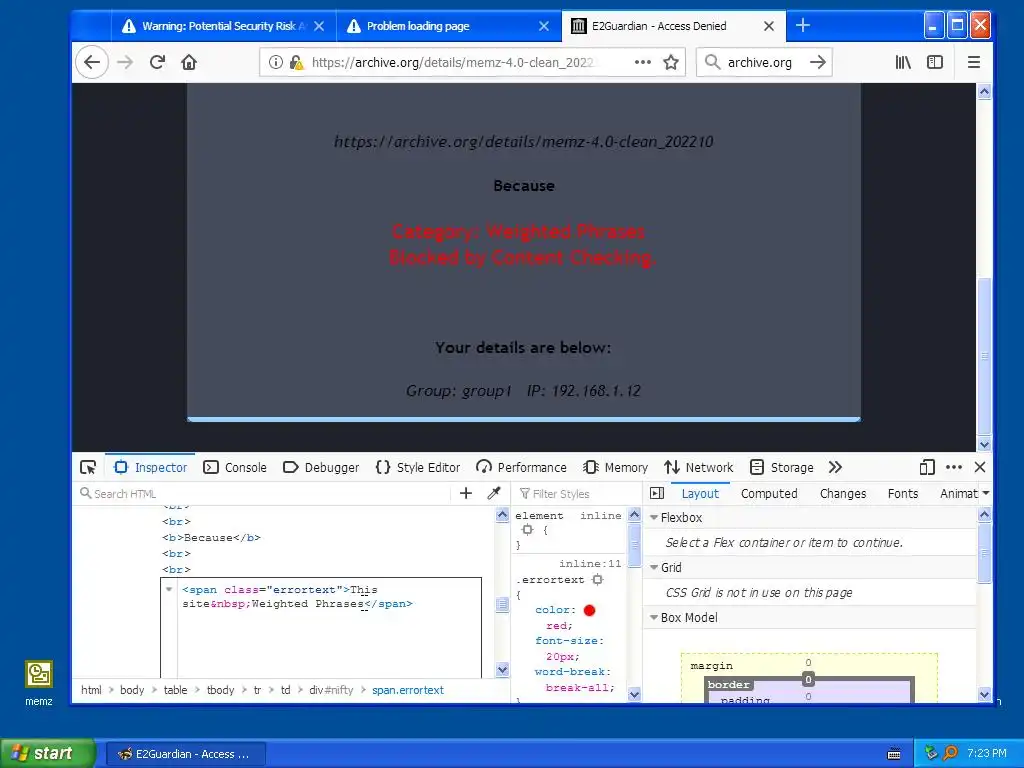The height and width of the screenshot is (768, 1024).
Task: Go back to the previous page
Action: click(x=92, y=63)
